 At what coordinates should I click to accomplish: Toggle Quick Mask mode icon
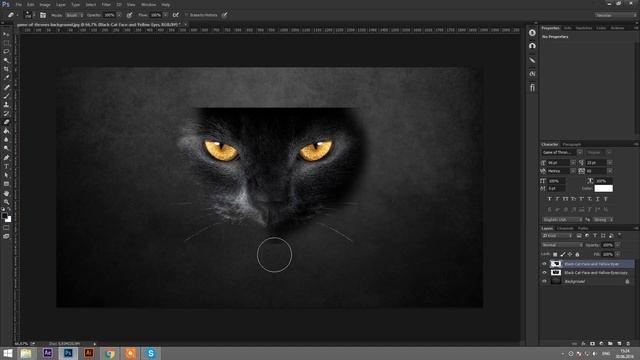[6, 228]
